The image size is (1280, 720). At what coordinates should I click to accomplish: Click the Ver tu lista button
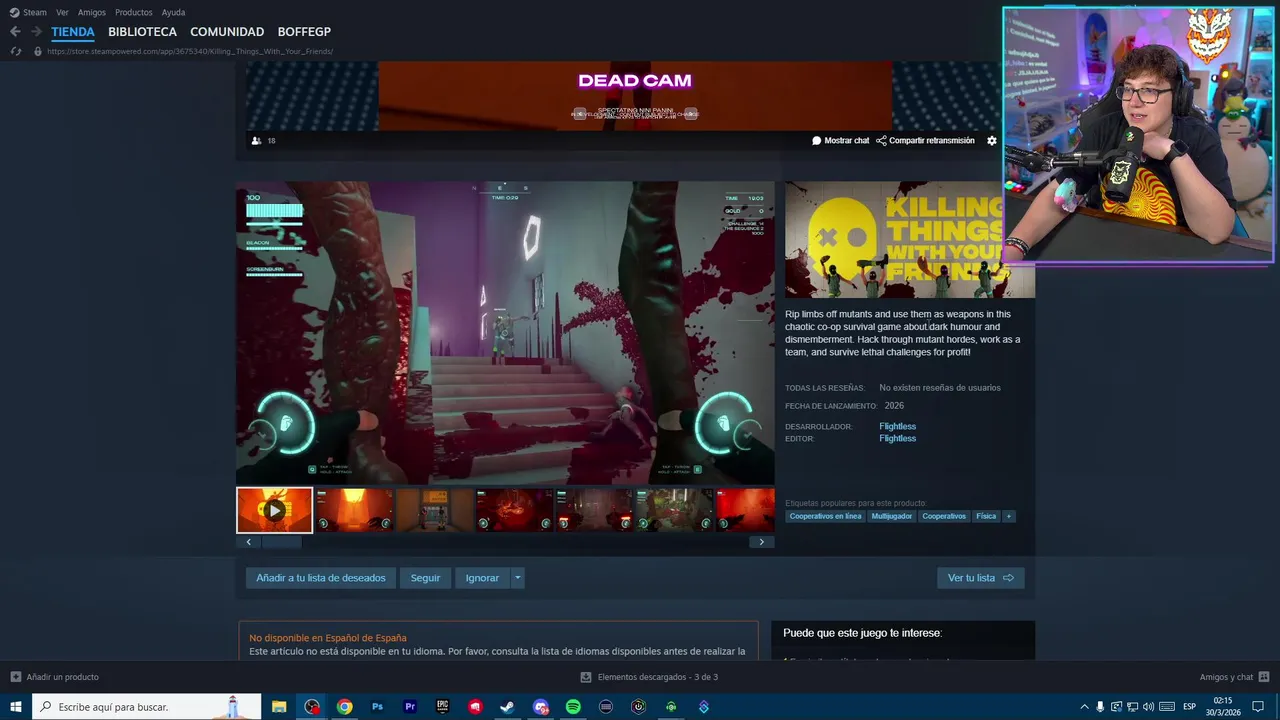tap(981, 578)
